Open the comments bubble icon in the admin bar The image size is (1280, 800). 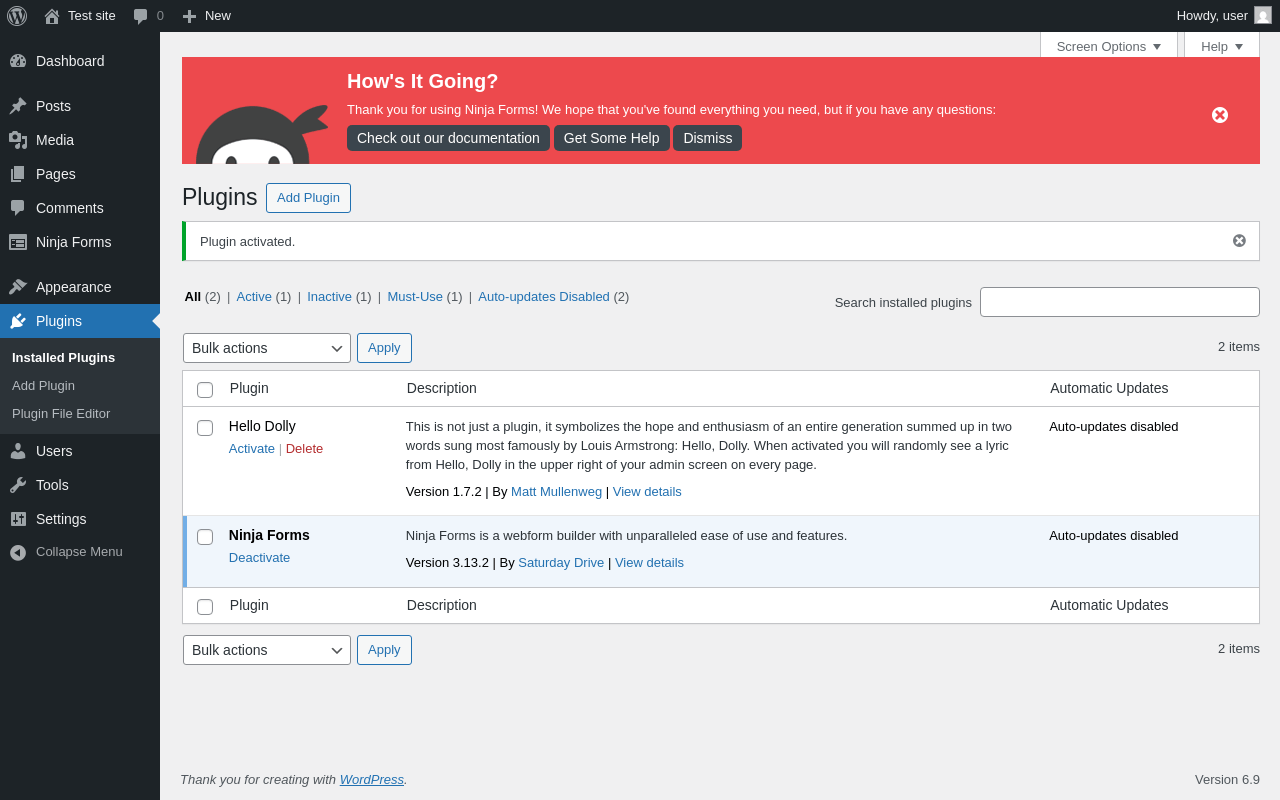140,16
